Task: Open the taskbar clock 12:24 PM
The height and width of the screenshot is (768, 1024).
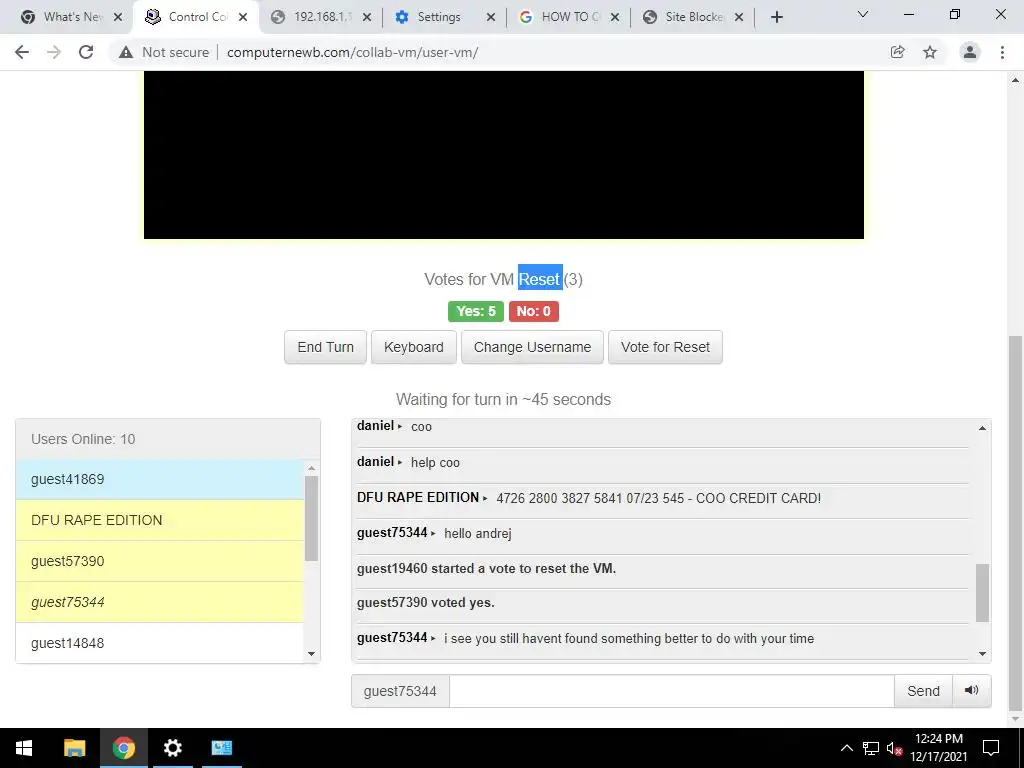Action: (938, 748)
